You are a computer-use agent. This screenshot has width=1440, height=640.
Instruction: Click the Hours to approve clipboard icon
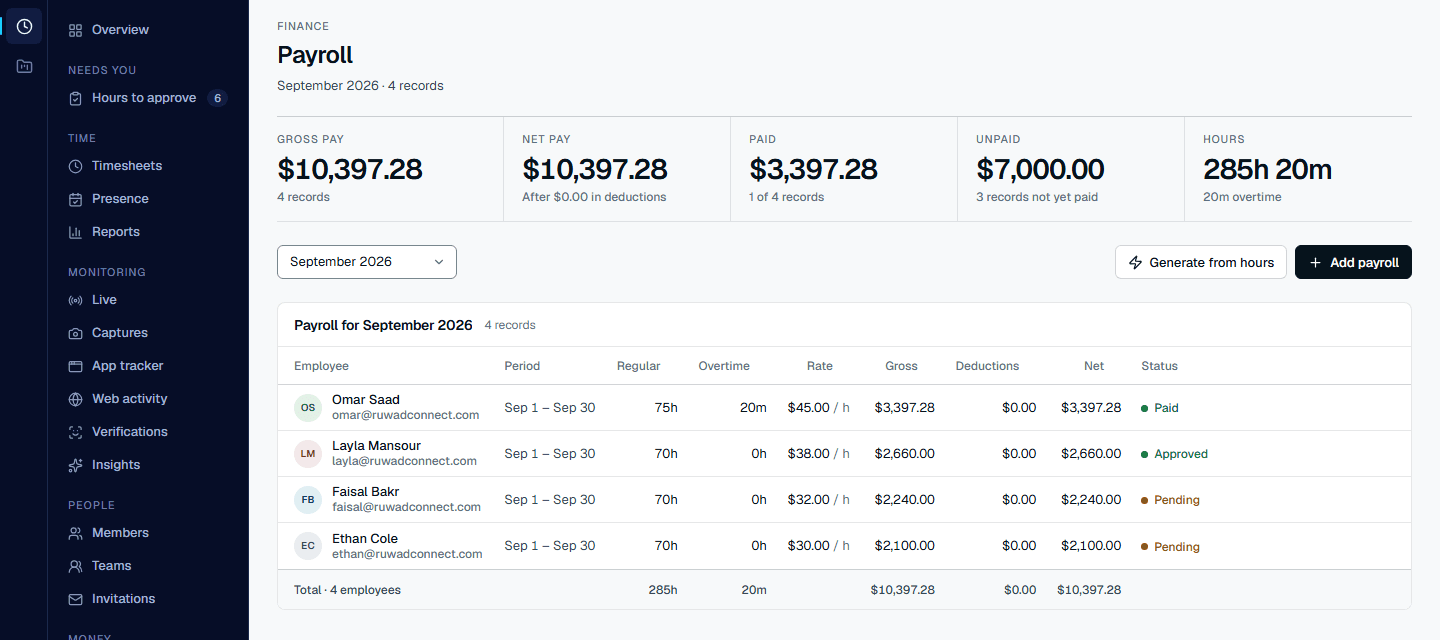(x=75, y=98)
